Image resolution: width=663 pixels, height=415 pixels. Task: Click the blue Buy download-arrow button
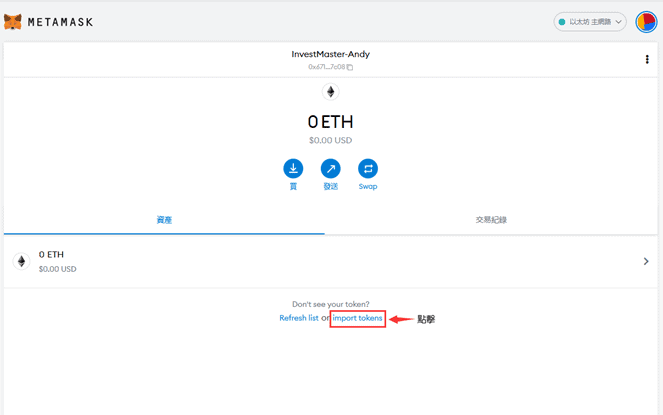pyautogui.click(x=293, y=168)
